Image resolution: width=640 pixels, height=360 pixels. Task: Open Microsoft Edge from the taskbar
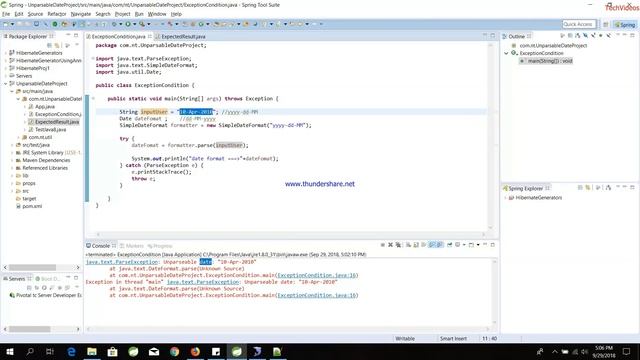(x=71, y=351)
